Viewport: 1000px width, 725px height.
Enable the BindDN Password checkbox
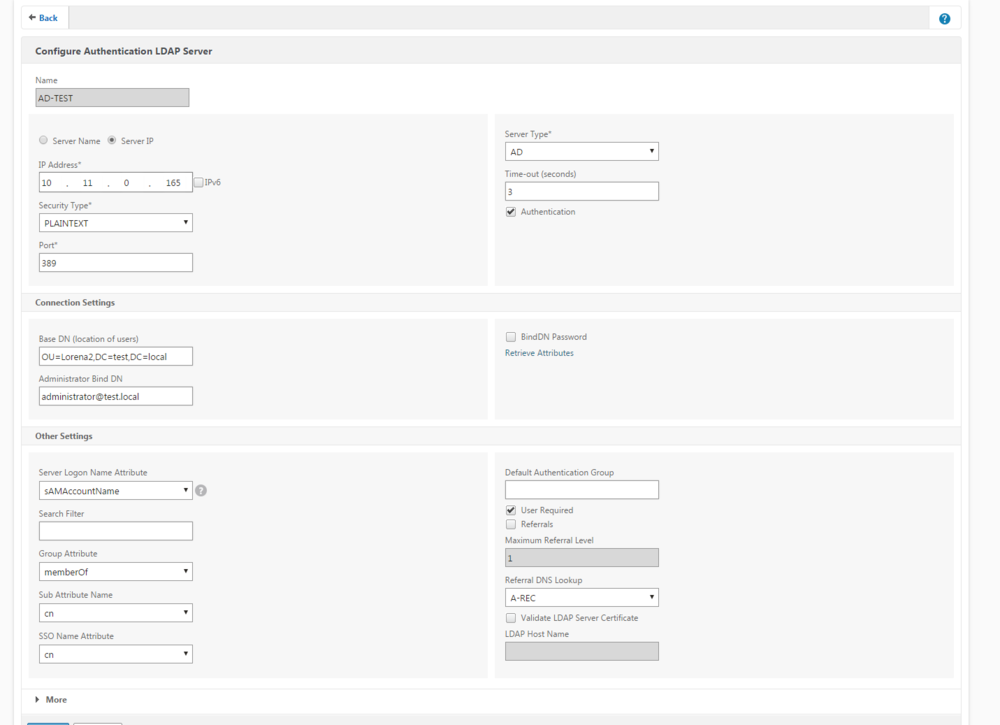(x=511, y=336)
